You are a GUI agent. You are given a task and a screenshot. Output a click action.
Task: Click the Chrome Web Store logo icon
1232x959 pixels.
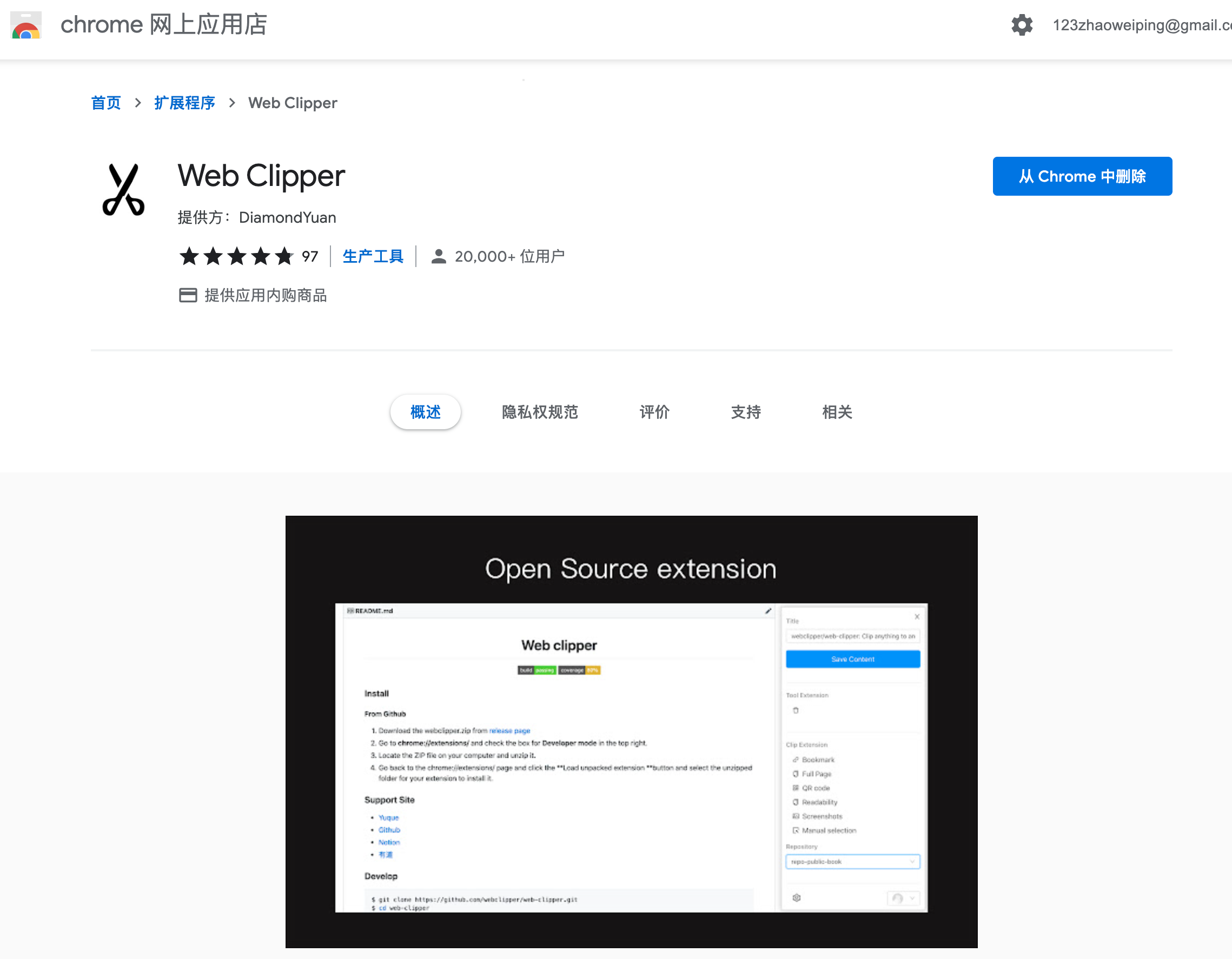[x=26, y=25]
